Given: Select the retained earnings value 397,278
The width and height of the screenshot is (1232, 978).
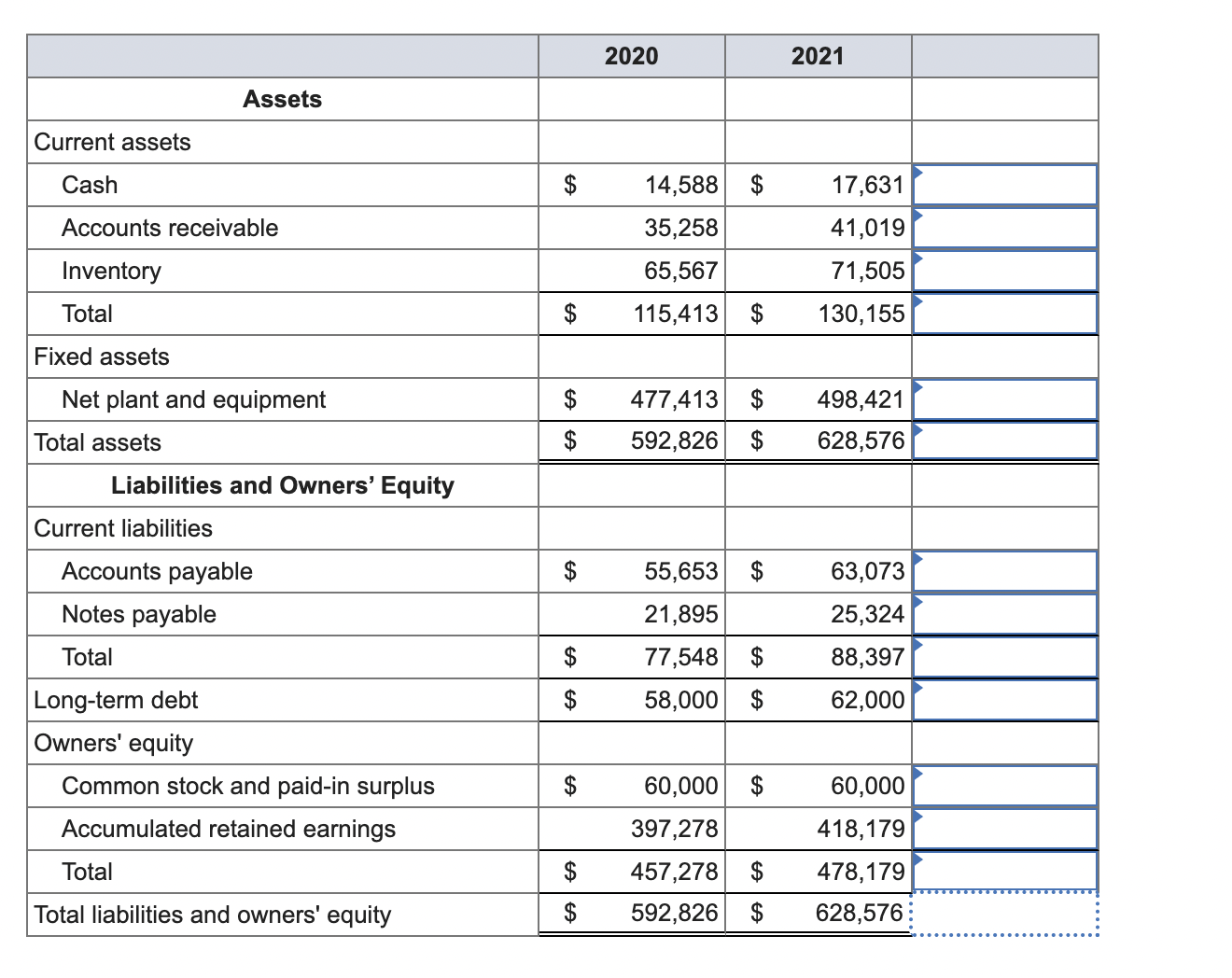Looking at the screenshot, I should pos(675,829).
